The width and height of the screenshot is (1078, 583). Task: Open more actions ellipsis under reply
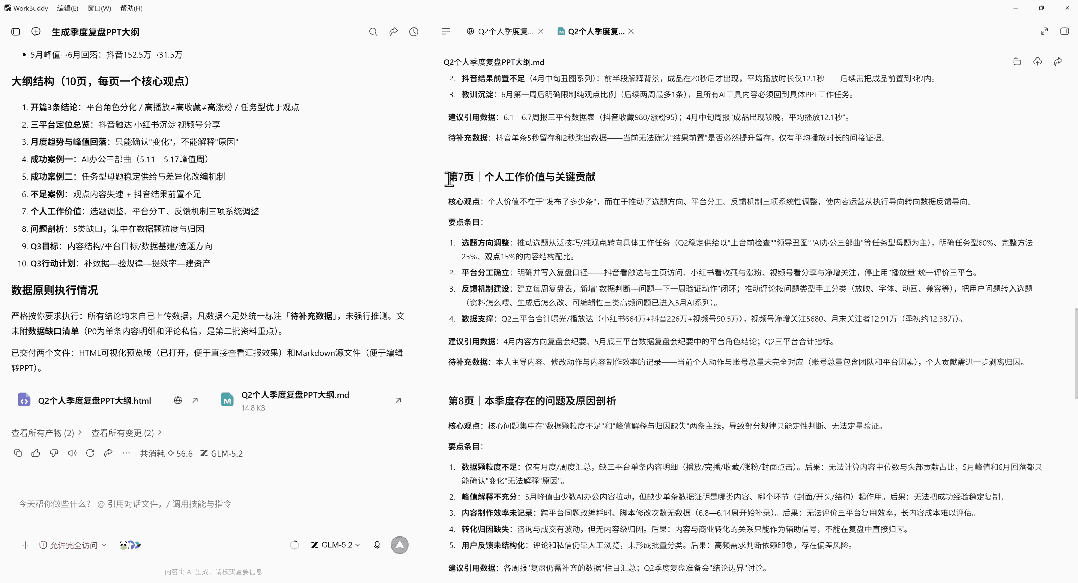126,453
